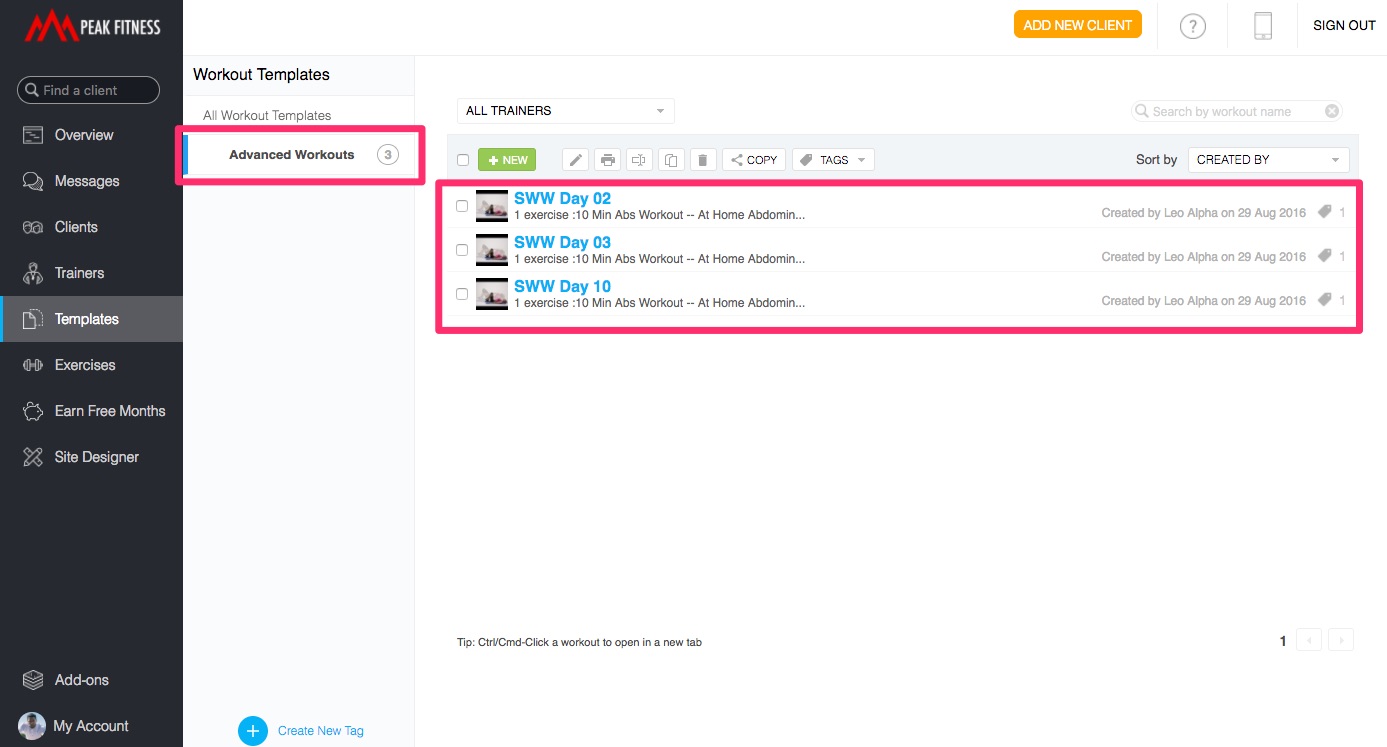Click the Add-ons stack icon
The width and height of the screenshot is (1387, 747).
pos(33,680)
